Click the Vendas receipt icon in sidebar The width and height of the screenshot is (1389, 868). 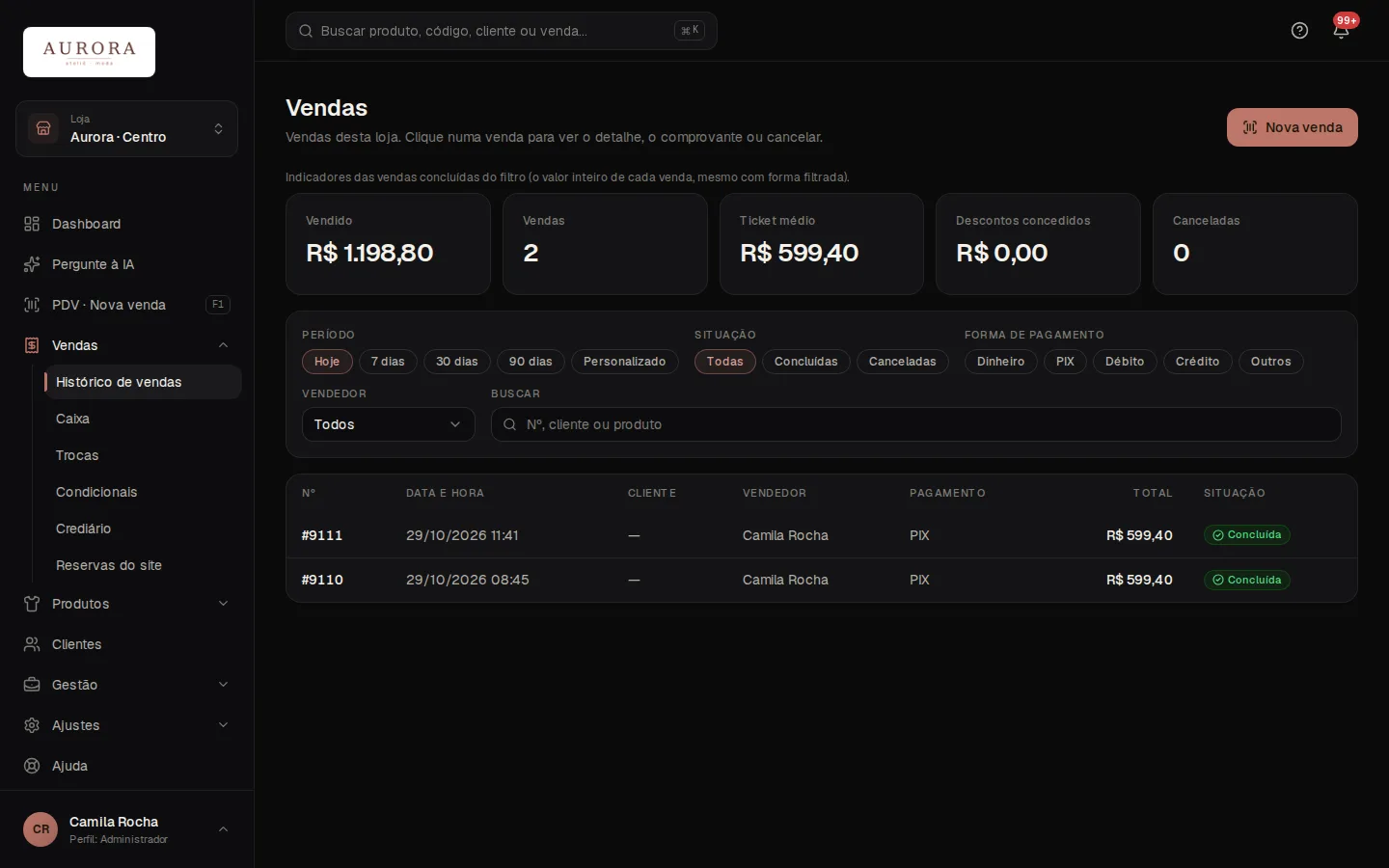click(x=32, y=345)
